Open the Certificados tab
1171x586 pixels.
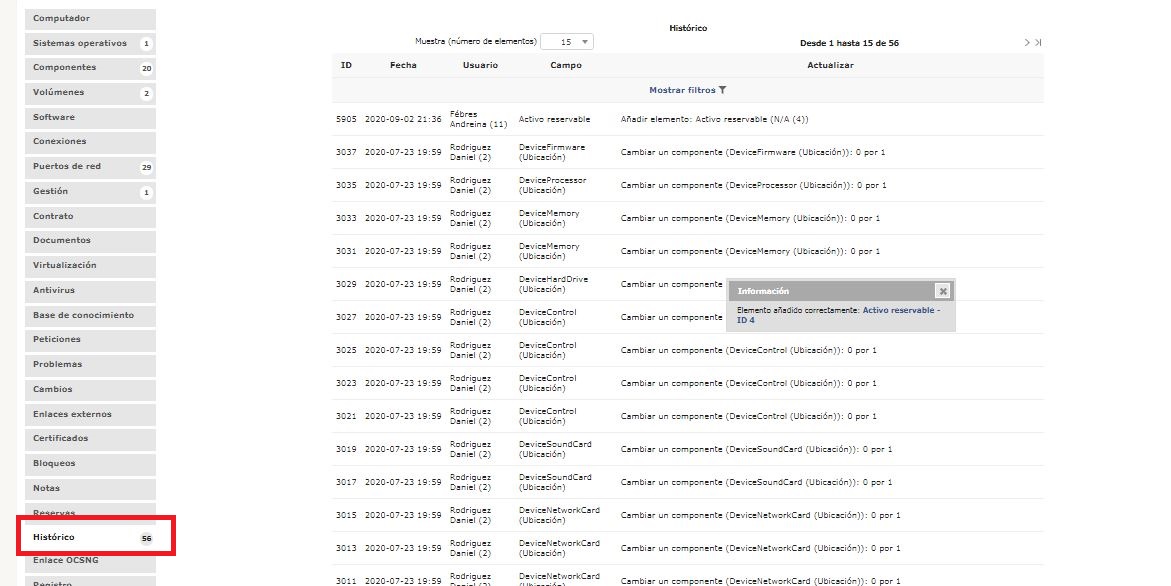pos(90,439)
